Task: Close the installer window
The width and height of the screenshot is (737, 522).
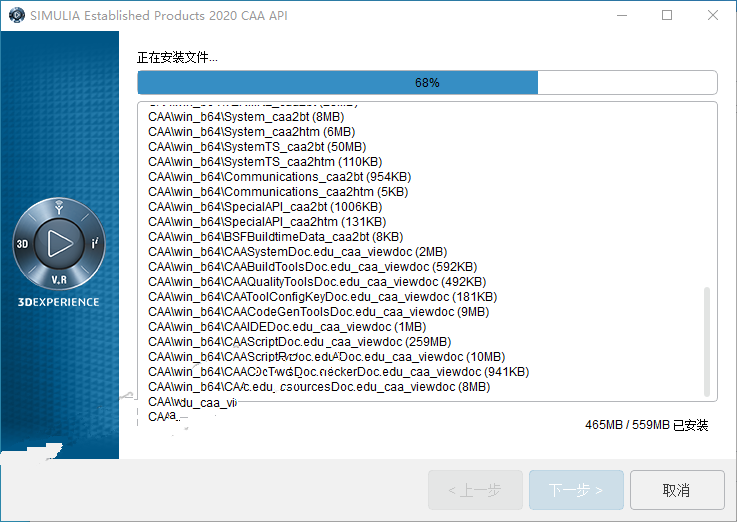Action: 713,16
